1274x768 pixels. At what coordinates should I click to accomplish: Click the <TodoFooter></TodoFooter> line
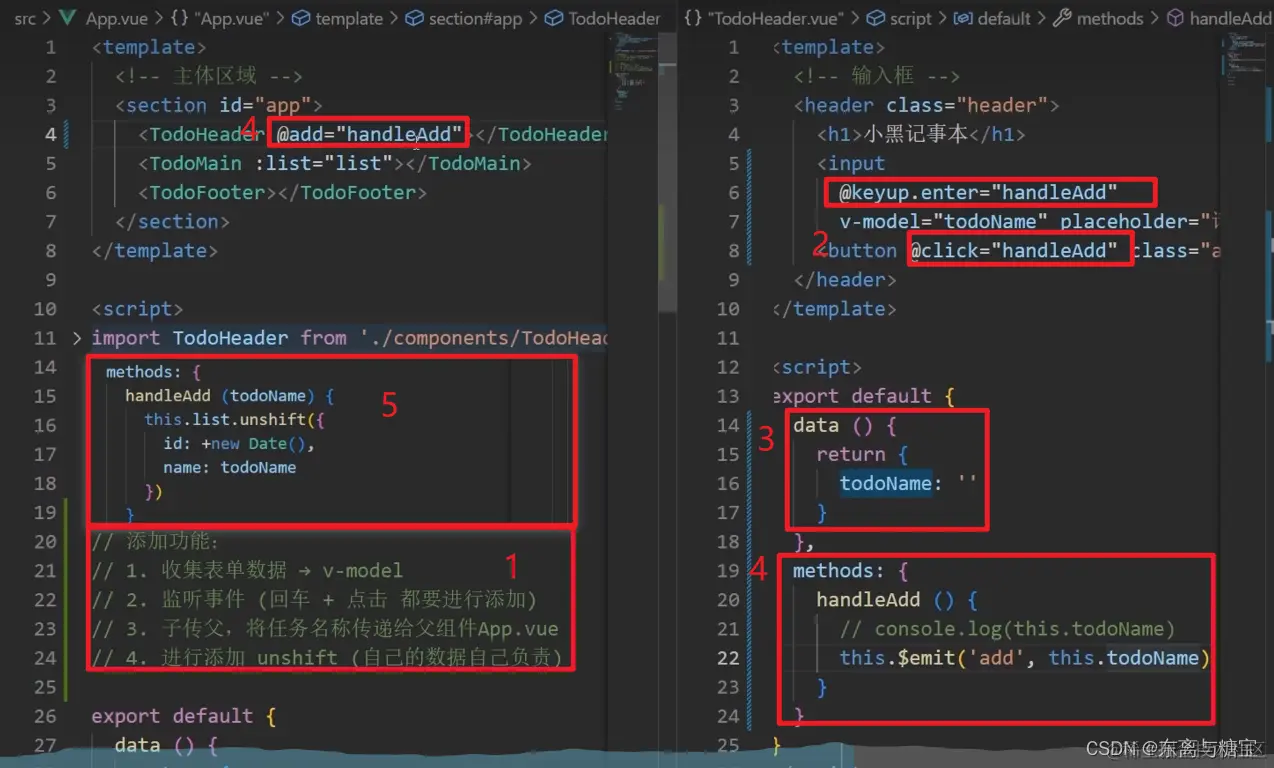282,192
